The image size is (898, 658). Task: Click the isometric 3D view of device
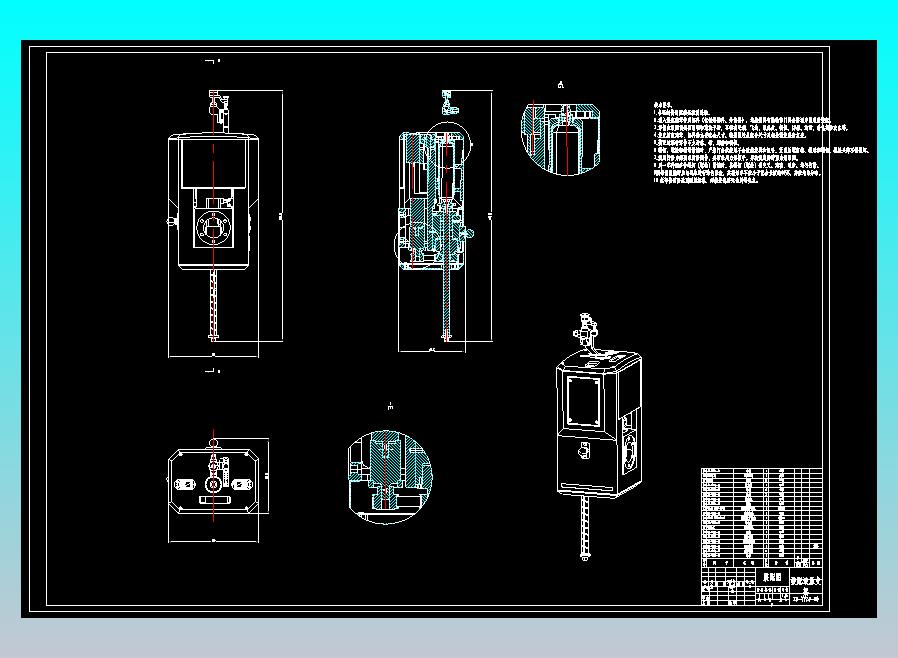598,435
